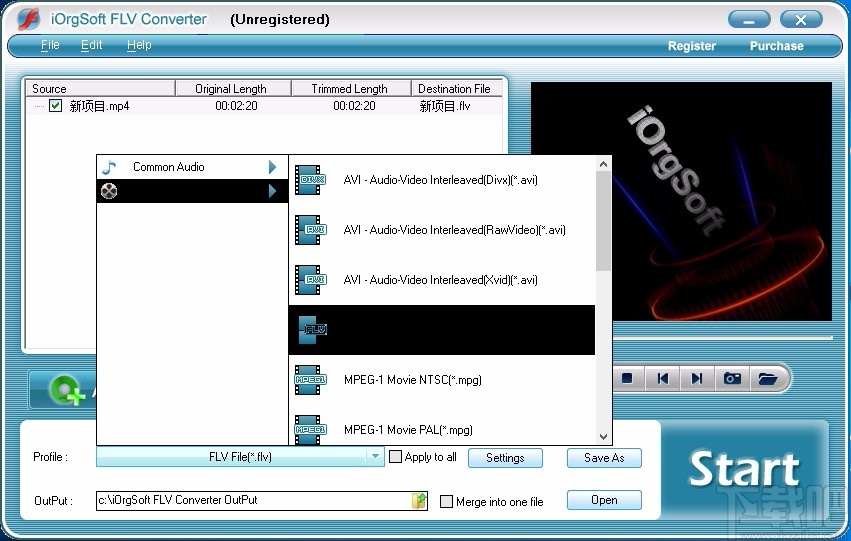Click the Save As button
This screenshot has height=541, width=851.
604,458
